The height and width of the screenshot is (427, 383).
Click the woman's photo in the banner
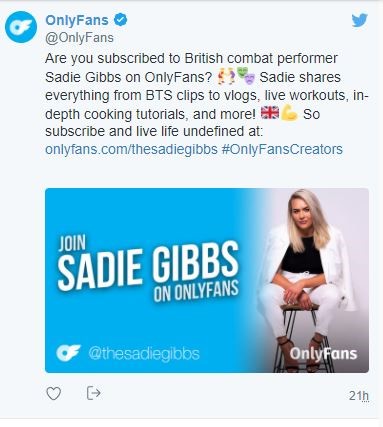[x=308, y=280]
